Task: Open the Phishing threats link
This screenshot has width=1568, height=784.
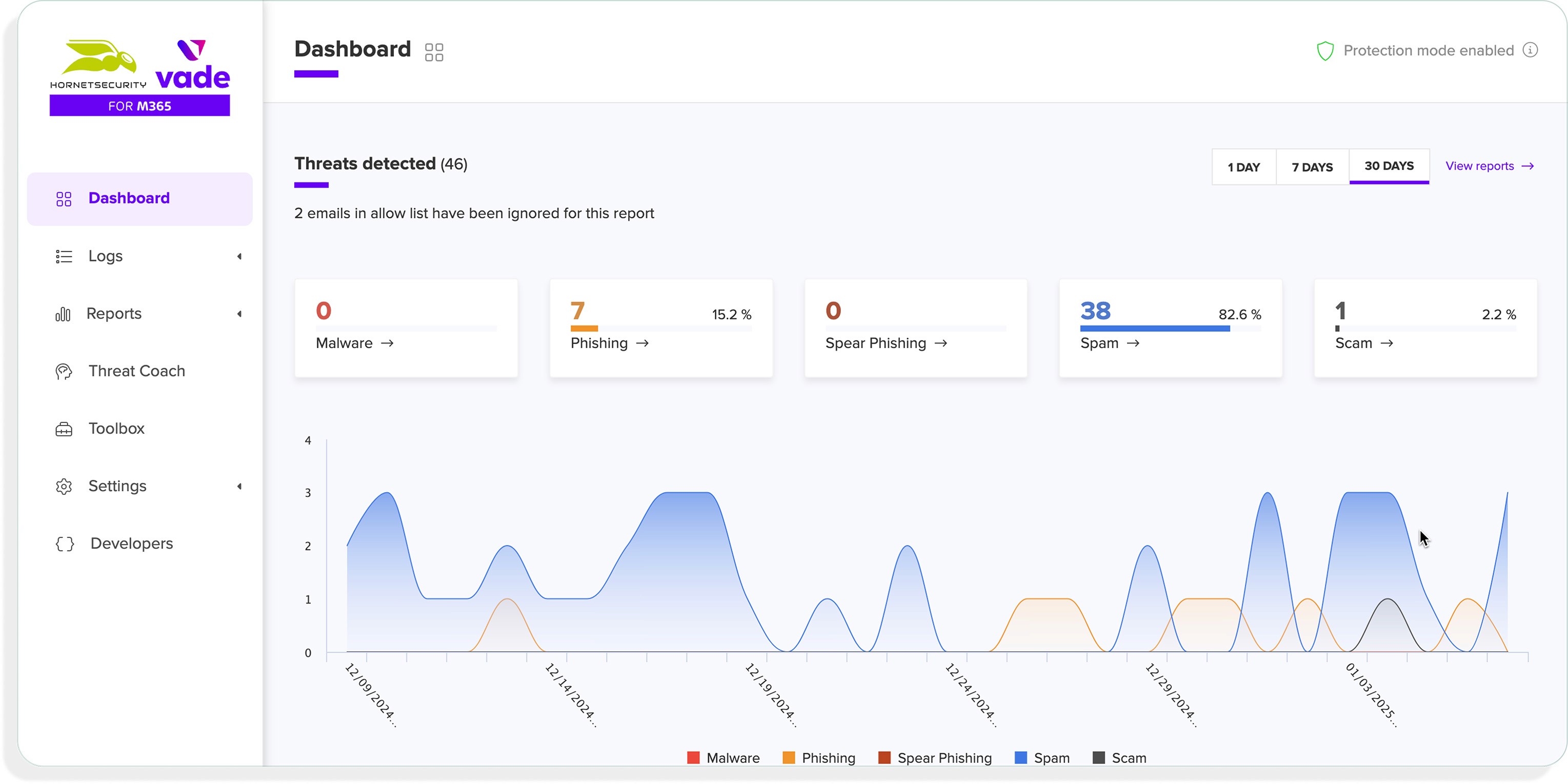Action: coord(610,344)
